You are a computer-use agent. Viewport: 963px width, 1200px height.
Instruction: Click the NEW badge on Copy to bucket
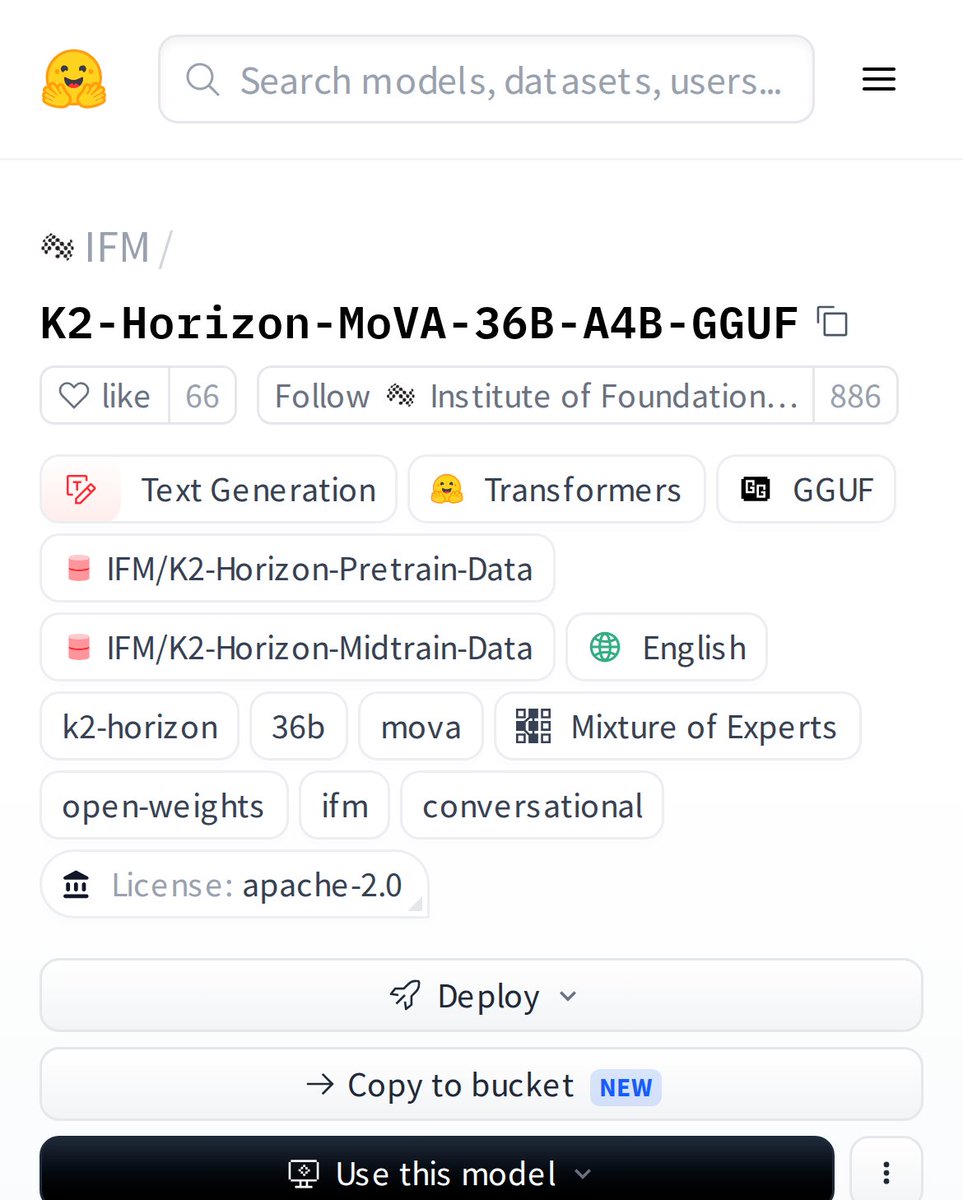click(626, 1086)
